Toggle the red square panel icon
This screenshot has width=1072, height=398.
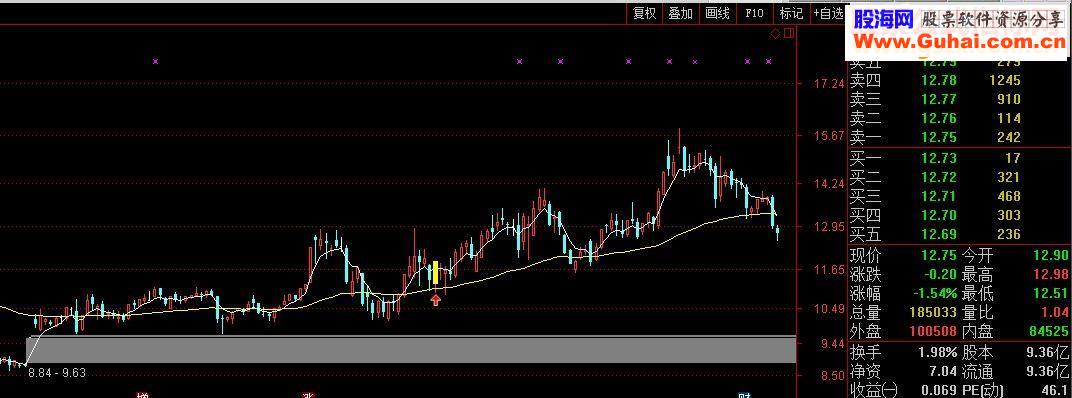point(789,33)
